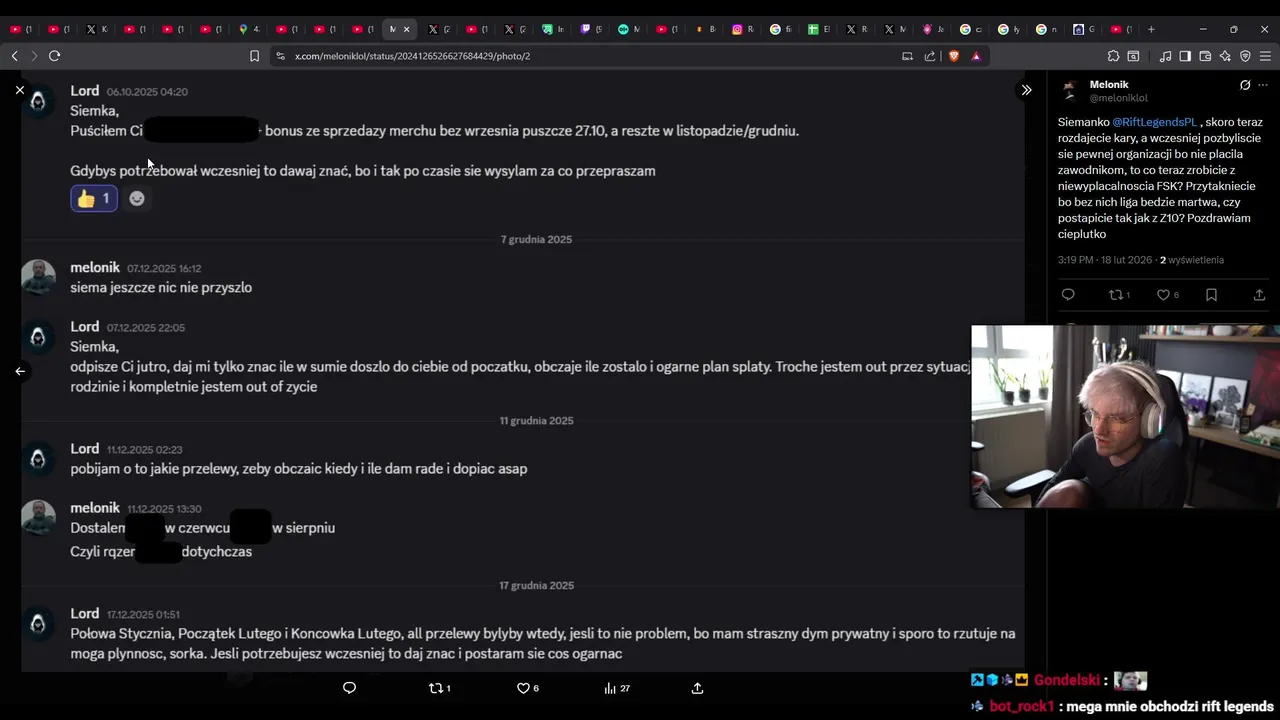
Task: Click the '11 grudnia 2025' date separator
Action: [x=536, y=420]
